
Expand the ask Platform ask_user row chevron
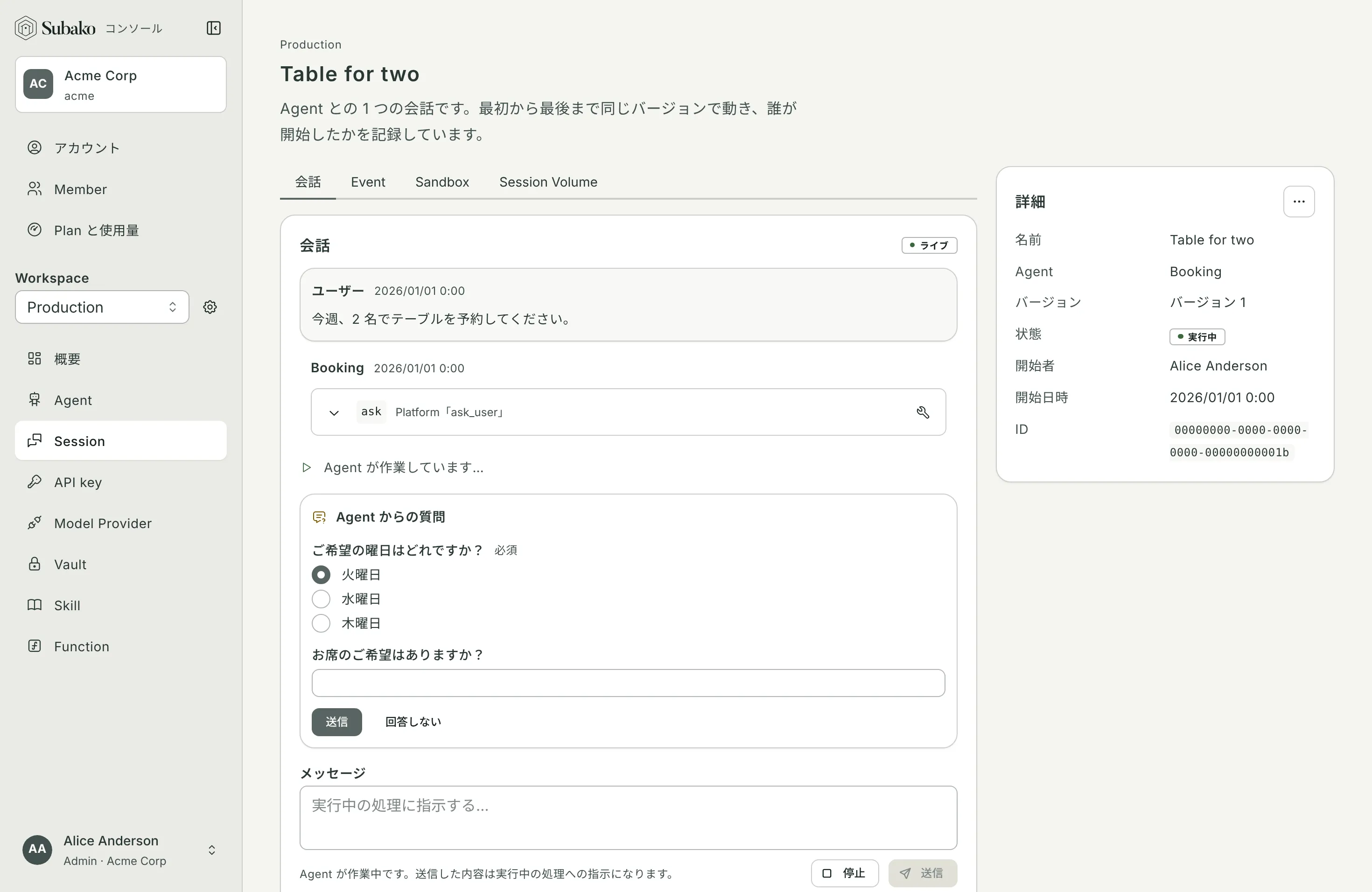pyautogui.click(x=334, y=412)
